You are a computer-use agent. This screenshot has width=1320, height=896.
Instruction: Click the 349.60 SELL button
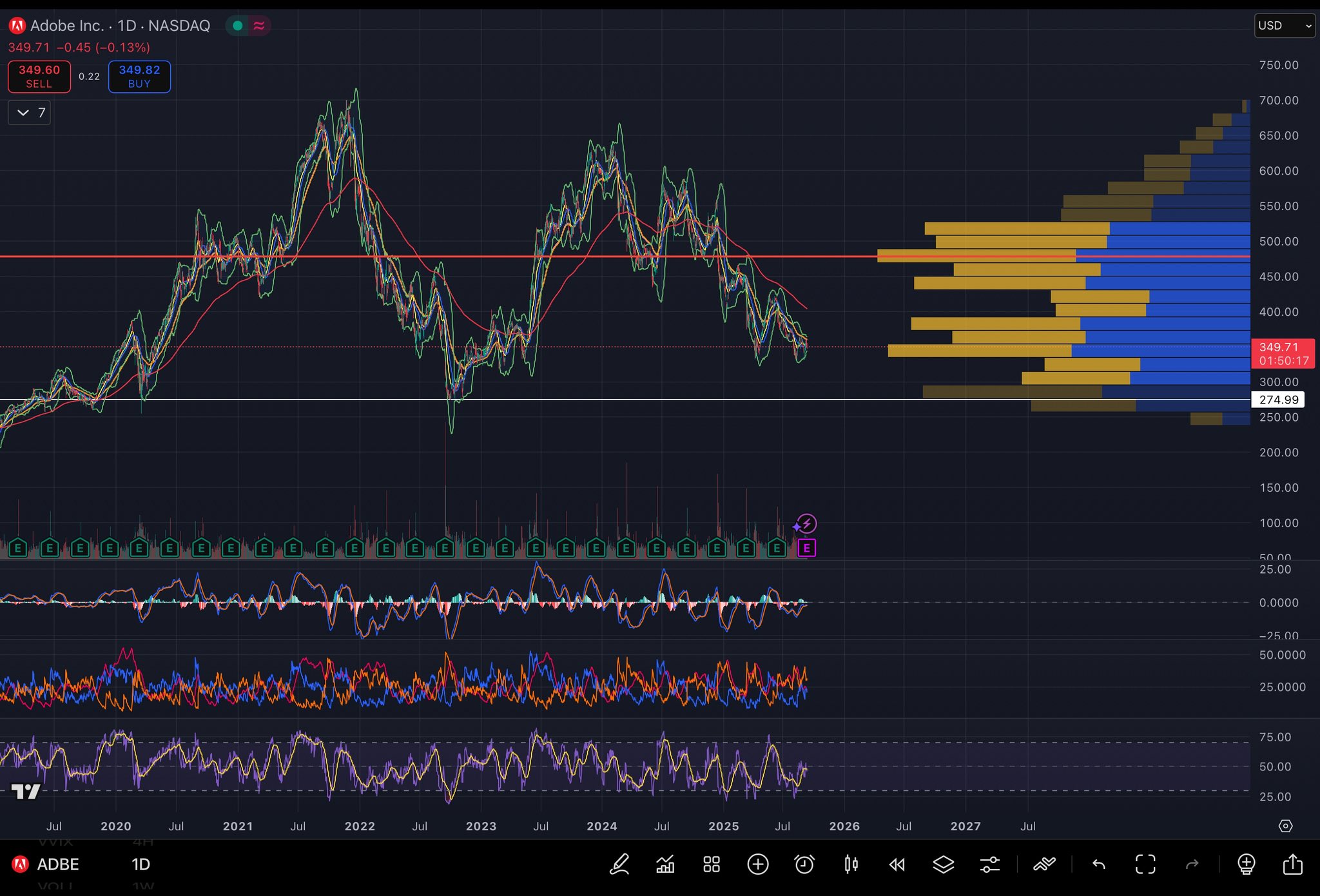(39, 77)
